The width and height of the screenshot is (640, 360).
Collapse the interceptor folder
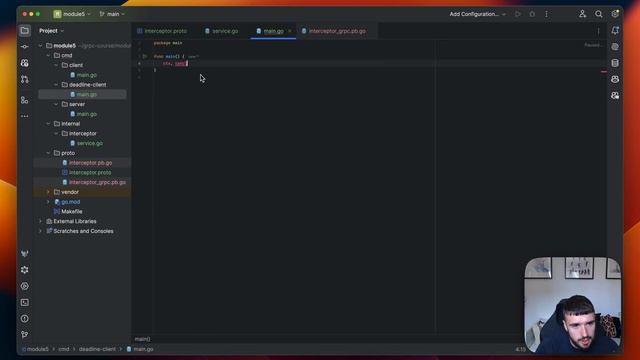(56, 133)
